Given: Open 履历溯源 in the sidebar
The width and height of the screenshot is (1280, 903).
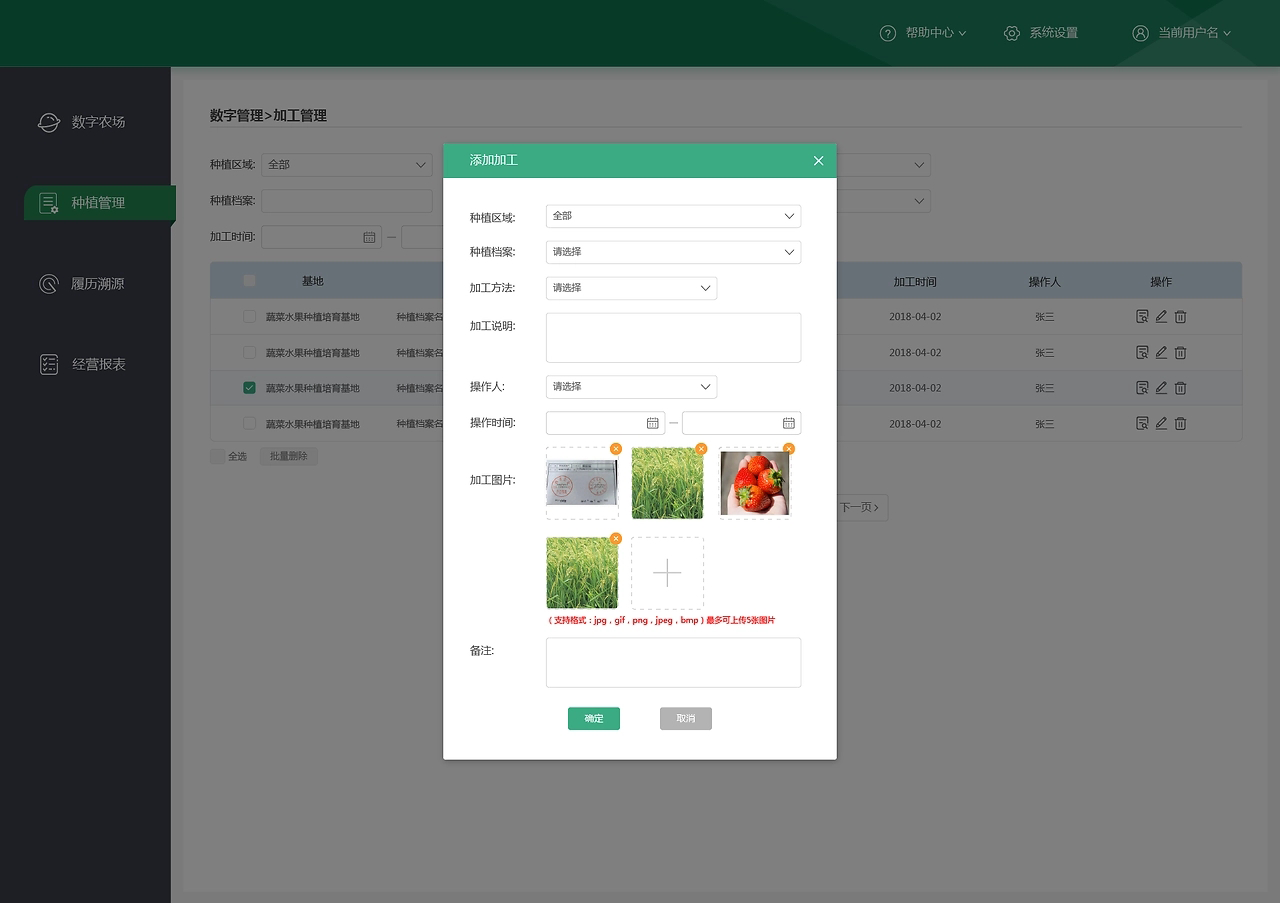Looking at the screenshot, I should coord(97,284).
